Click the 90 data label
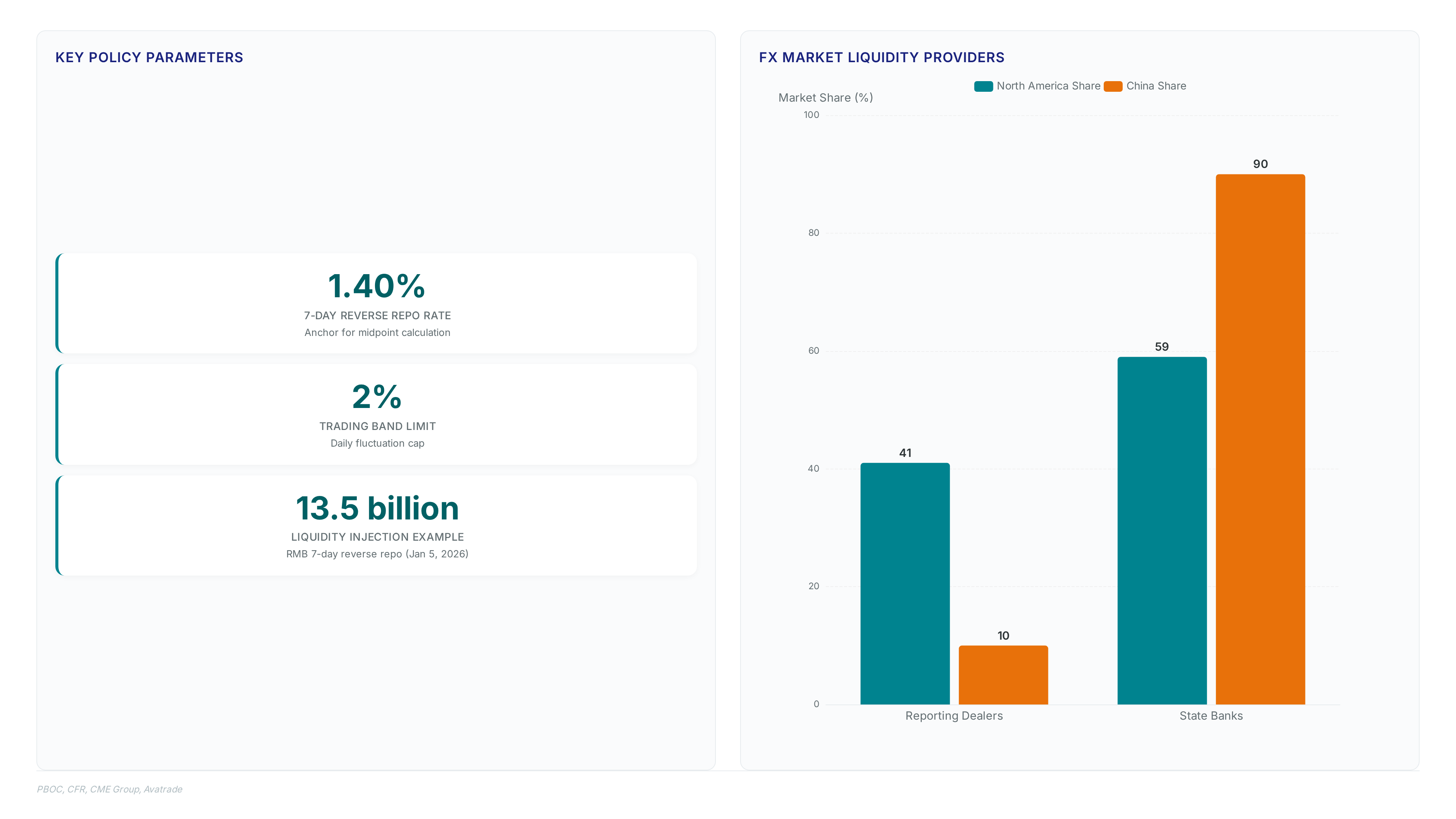Screen dimensions: 1456x819 click(1260, 164)
